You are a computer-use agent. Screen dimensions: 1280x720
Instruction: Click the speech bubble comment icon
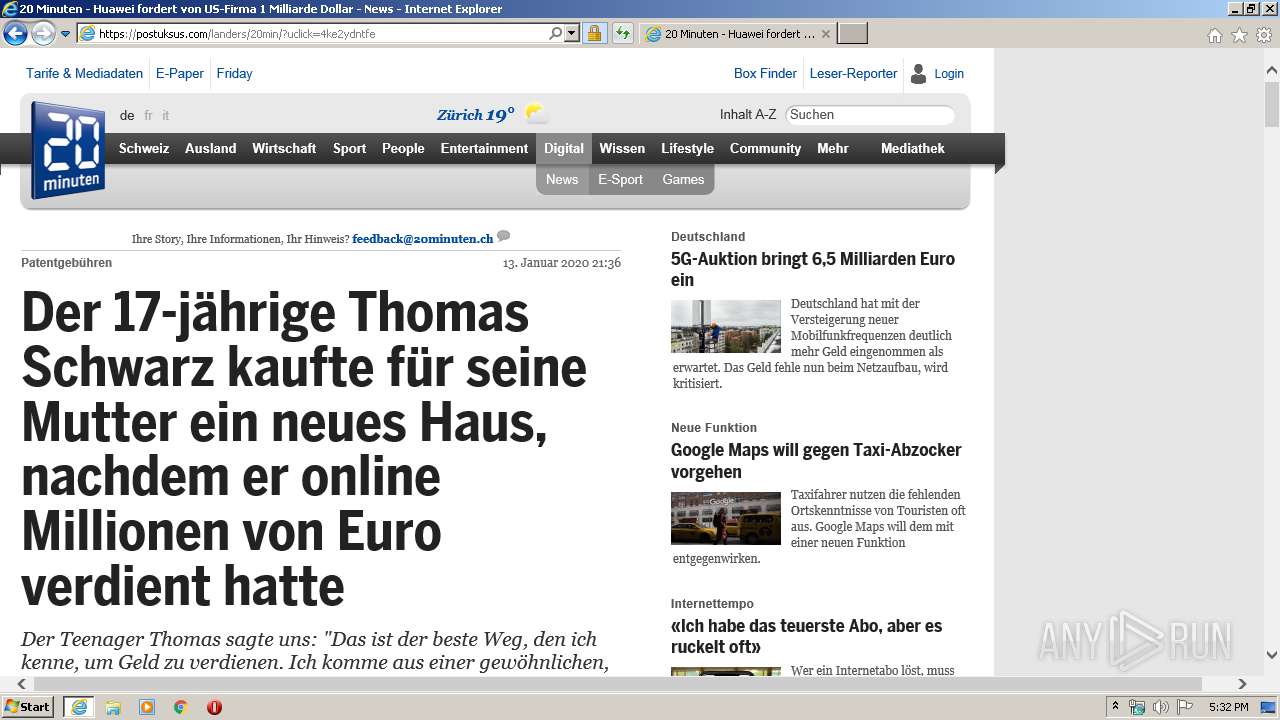(504, 236)
